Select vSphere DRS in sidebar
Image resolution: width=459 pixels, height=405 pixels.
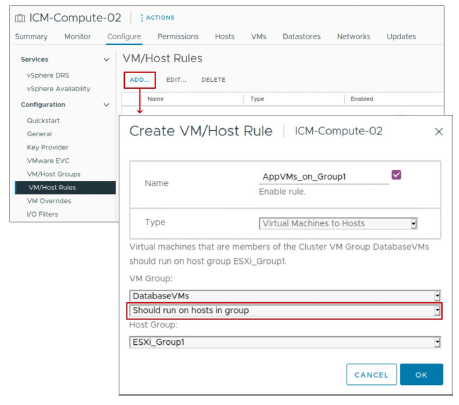pyautogui.click(x=48, y=76)
